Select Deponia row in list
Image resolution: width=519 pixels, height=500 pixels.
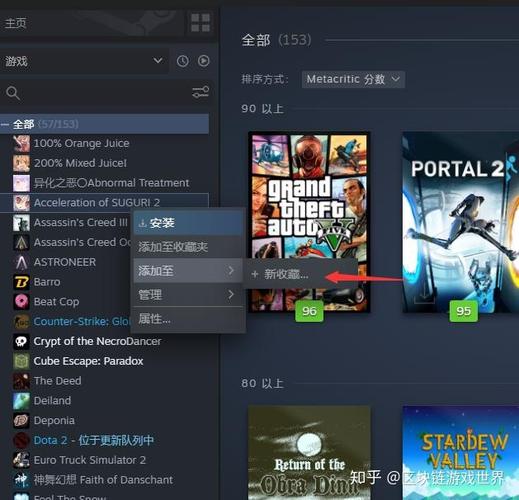104,421
